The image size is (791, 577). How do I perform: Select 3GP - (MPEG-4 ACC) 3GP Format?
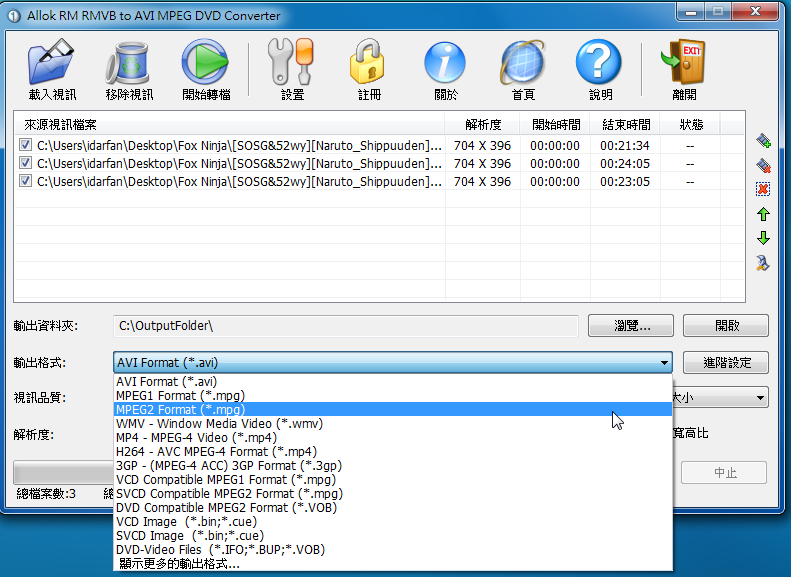[393, 466]
